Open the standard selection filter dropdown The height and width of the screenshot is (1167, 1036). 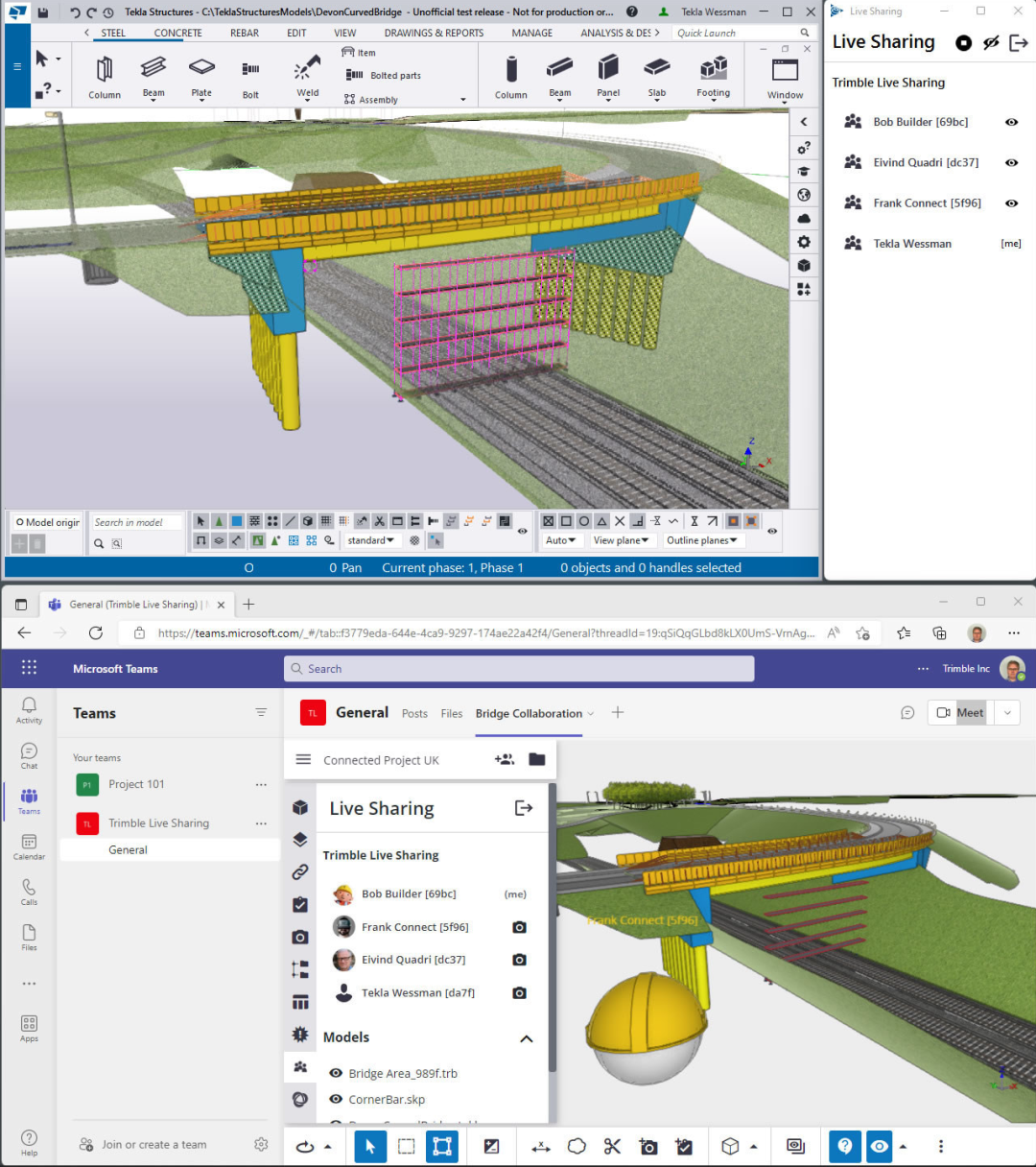pos(371,540)
